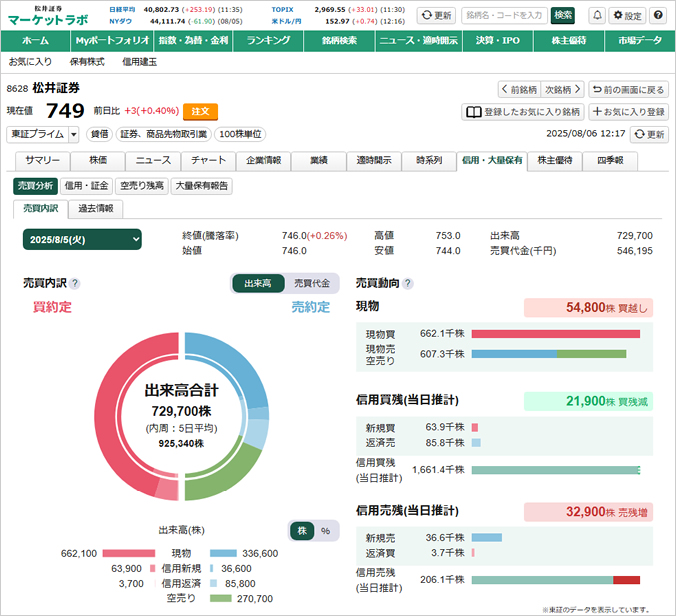Open the 時系列 tab
The height and width of the screenshot is (616, 676).
[429, 161]
